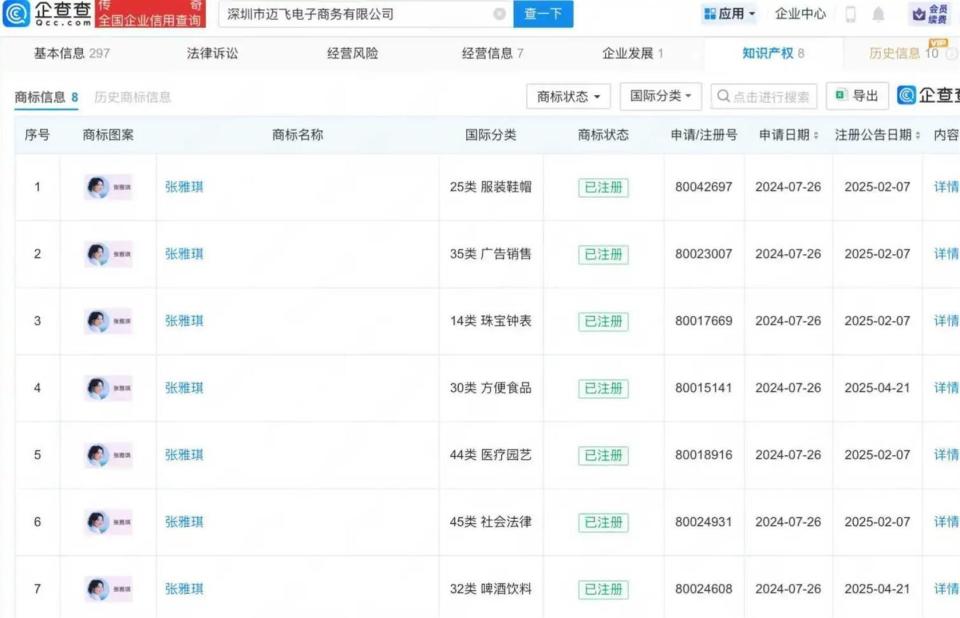Select registration number 80042697
Image resolution: width=960 pixels, height=618 pixels.
point(703,187)
